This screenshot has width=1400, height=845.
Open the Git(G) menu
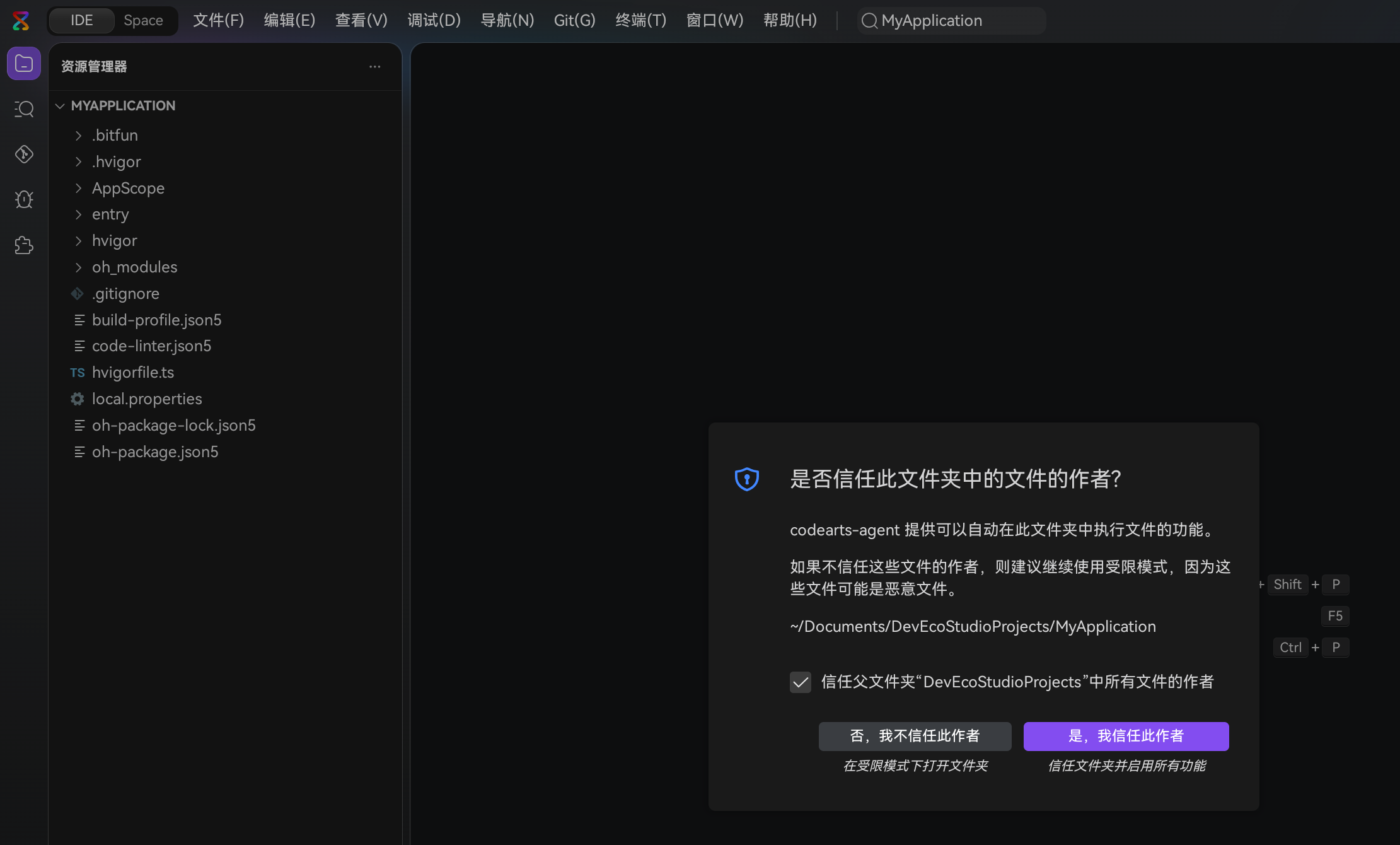[x=575, y=21]
